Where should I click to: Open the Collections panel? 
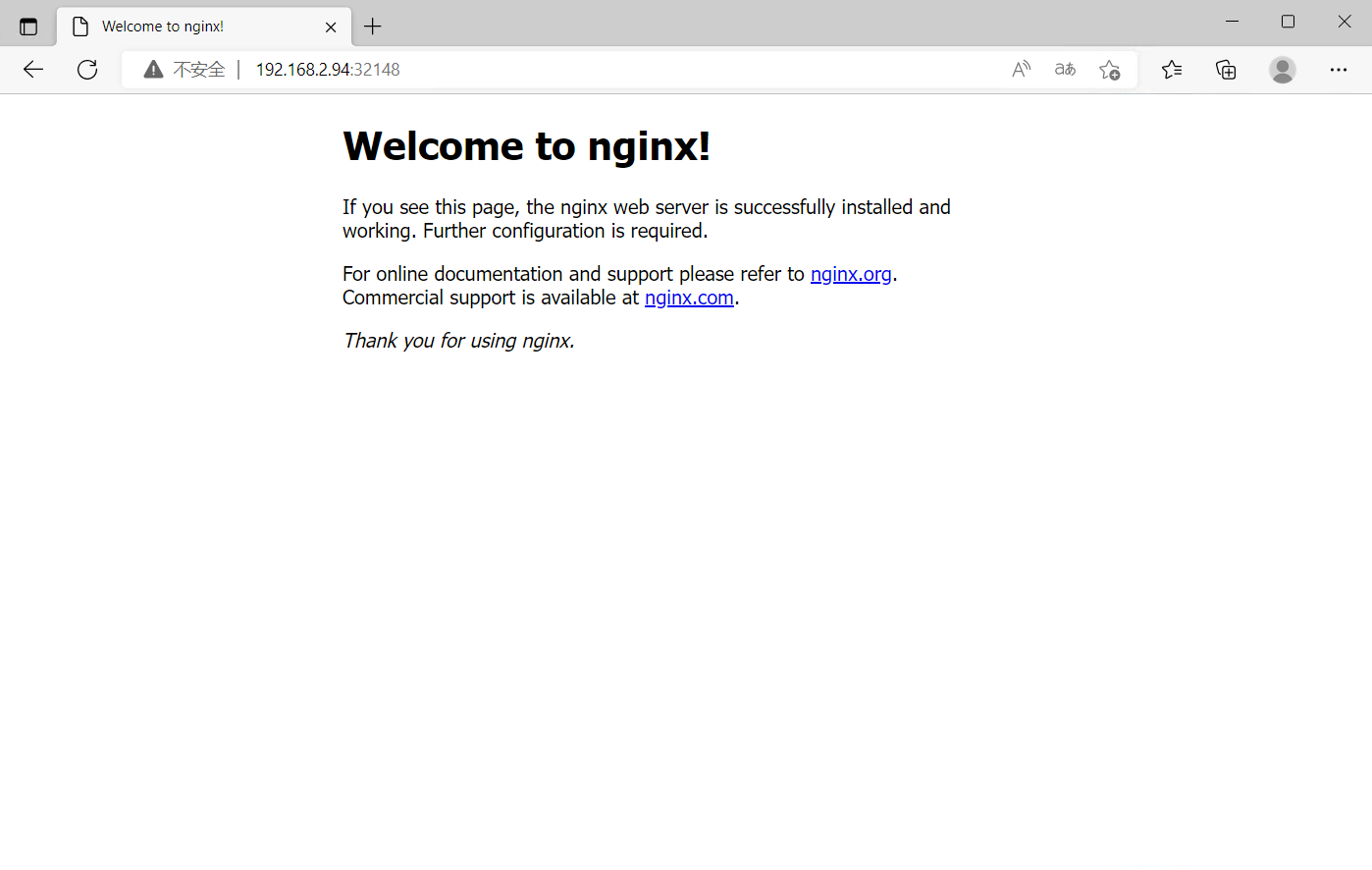point(1226,69)
